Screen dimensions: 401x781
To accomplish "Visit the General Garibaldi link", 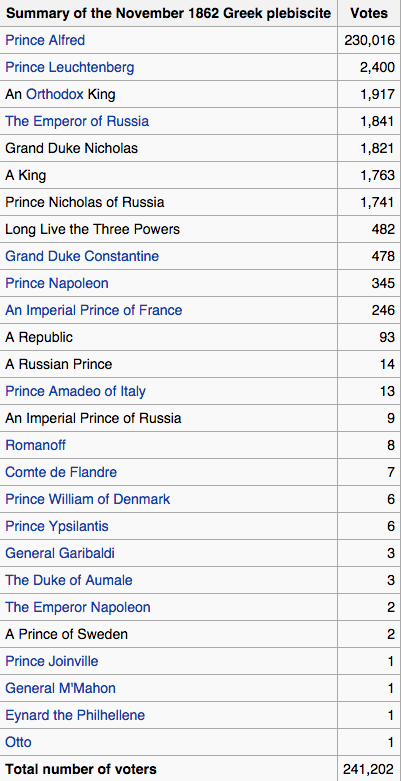I will point(60,553).
